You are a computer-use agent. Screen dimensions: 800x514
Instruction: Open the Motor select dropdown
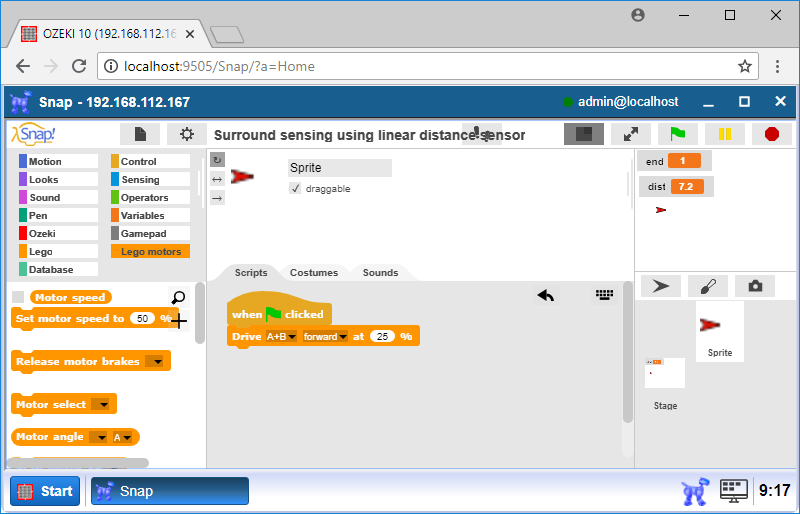click(x=101, y=404)
